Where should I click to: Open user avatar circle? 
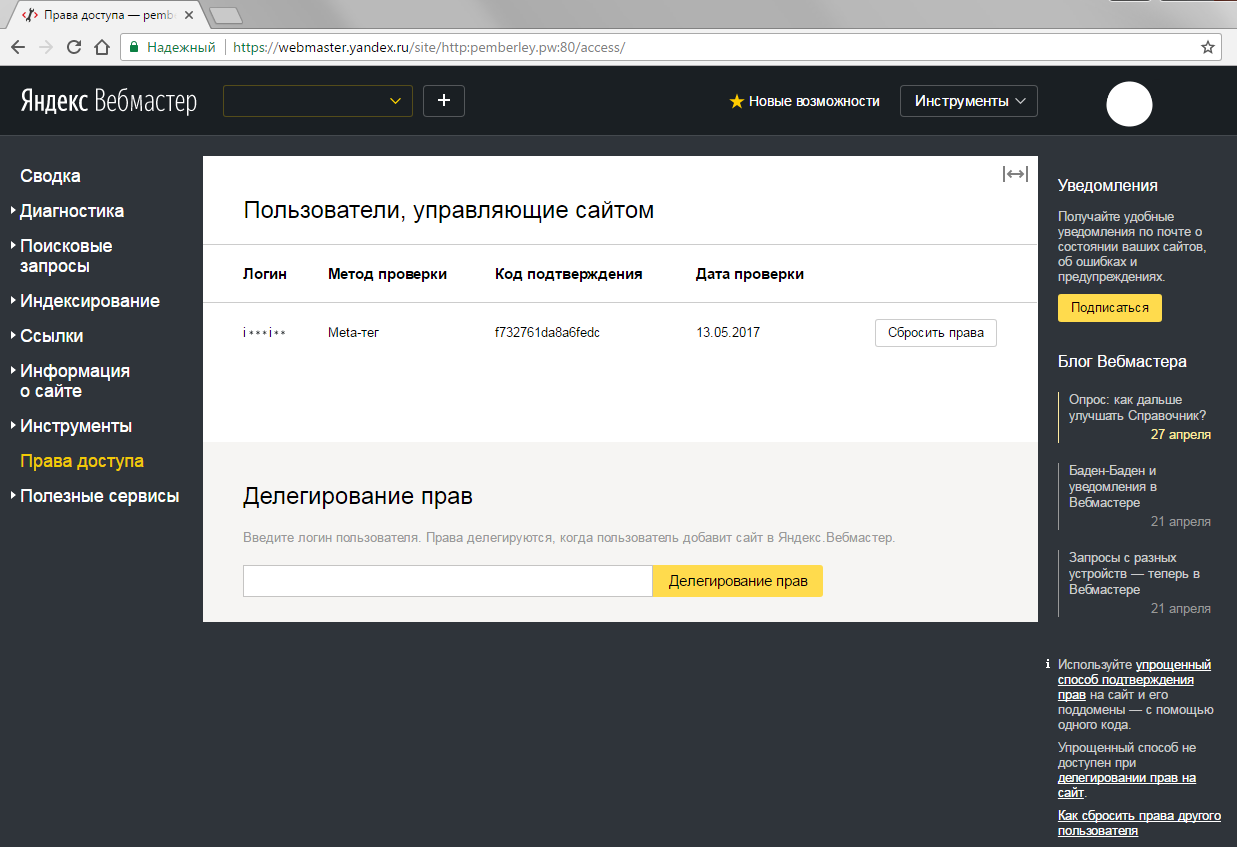click(1129, 103)
